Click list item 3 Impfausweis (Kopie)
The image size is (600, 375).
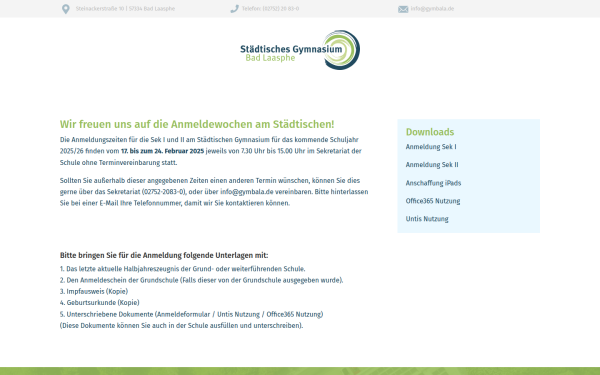pyautogui.click(x=94, y=291)
